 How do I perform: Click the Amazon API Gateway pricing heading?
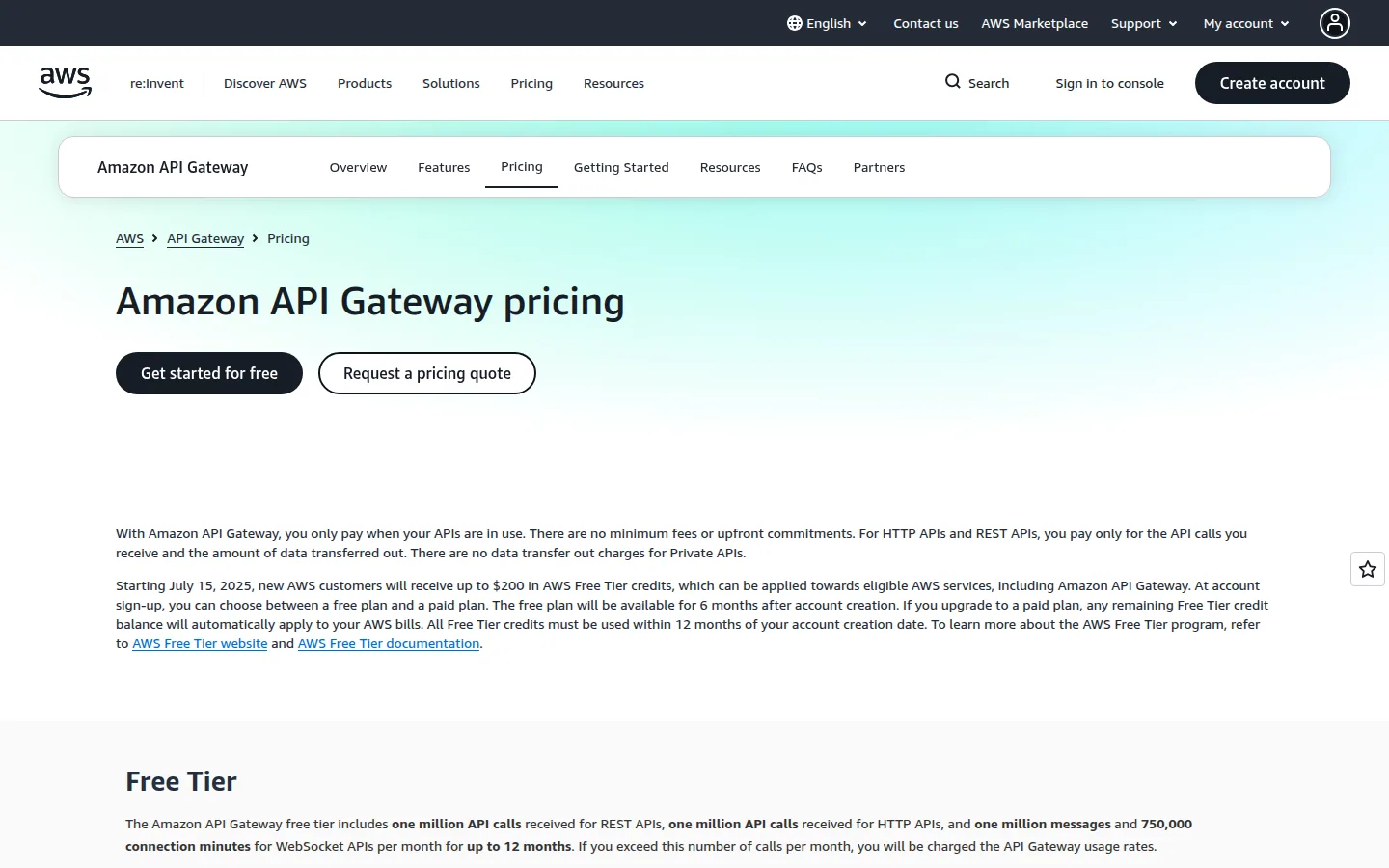(x=370, y=302)
